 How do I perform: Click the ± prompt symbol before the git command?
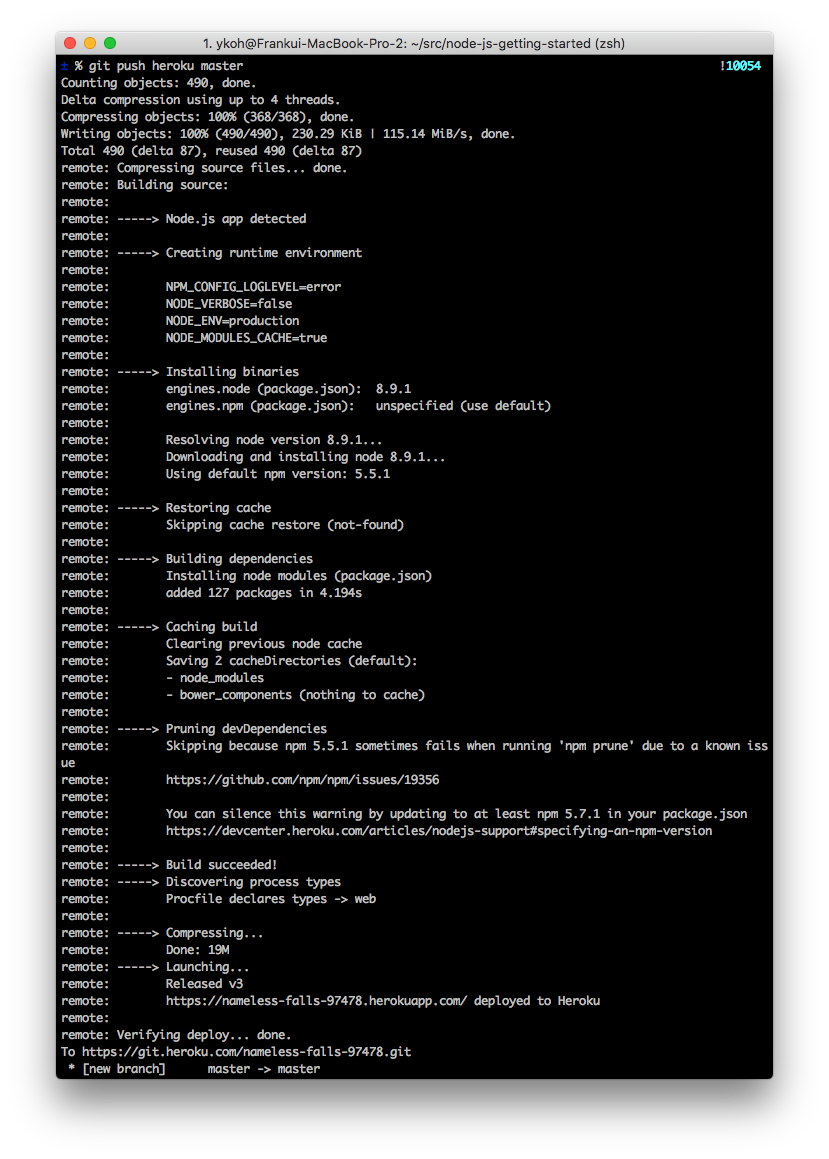click(x=65, y=65)
